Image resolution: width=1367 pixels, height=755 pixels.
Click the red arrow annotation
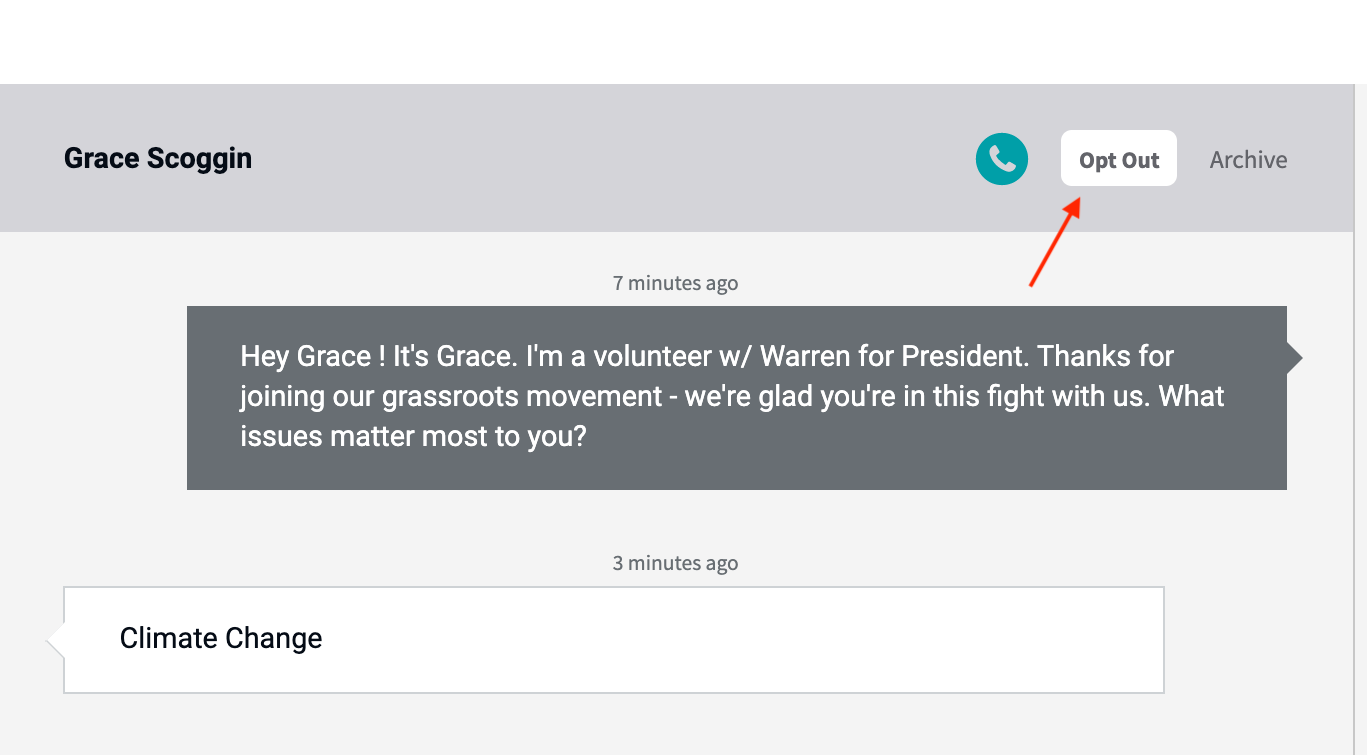1055,243
